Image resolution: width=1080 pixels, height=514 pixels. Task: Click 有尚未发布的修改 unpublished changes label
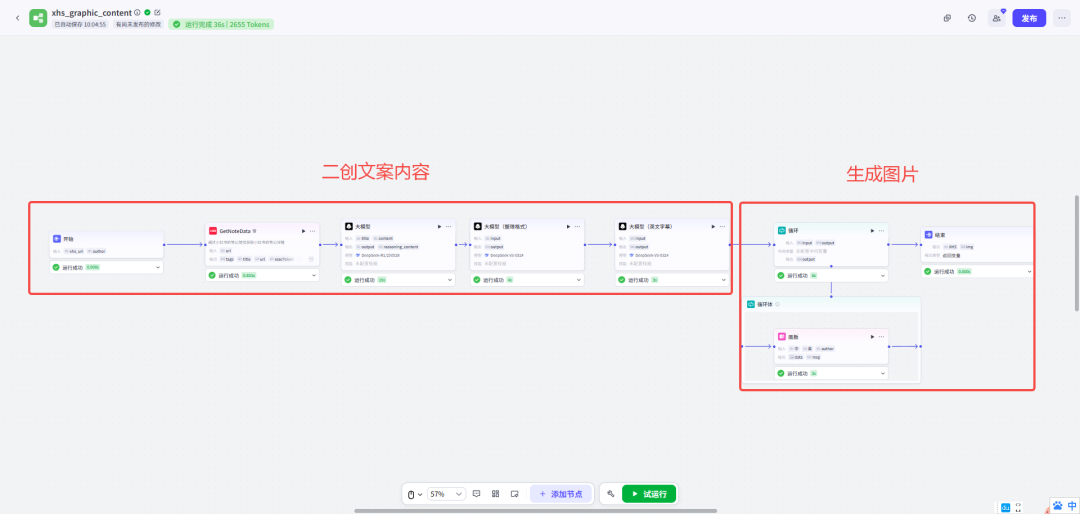click(138, 24)
